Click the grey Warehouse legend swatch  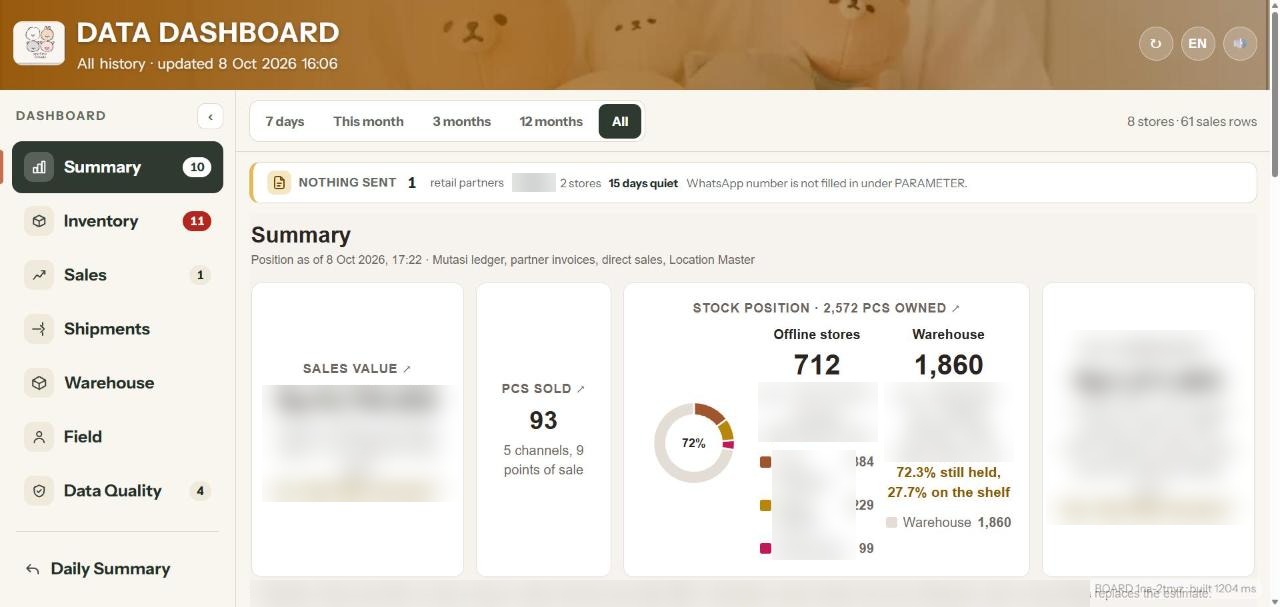(892, 522)
